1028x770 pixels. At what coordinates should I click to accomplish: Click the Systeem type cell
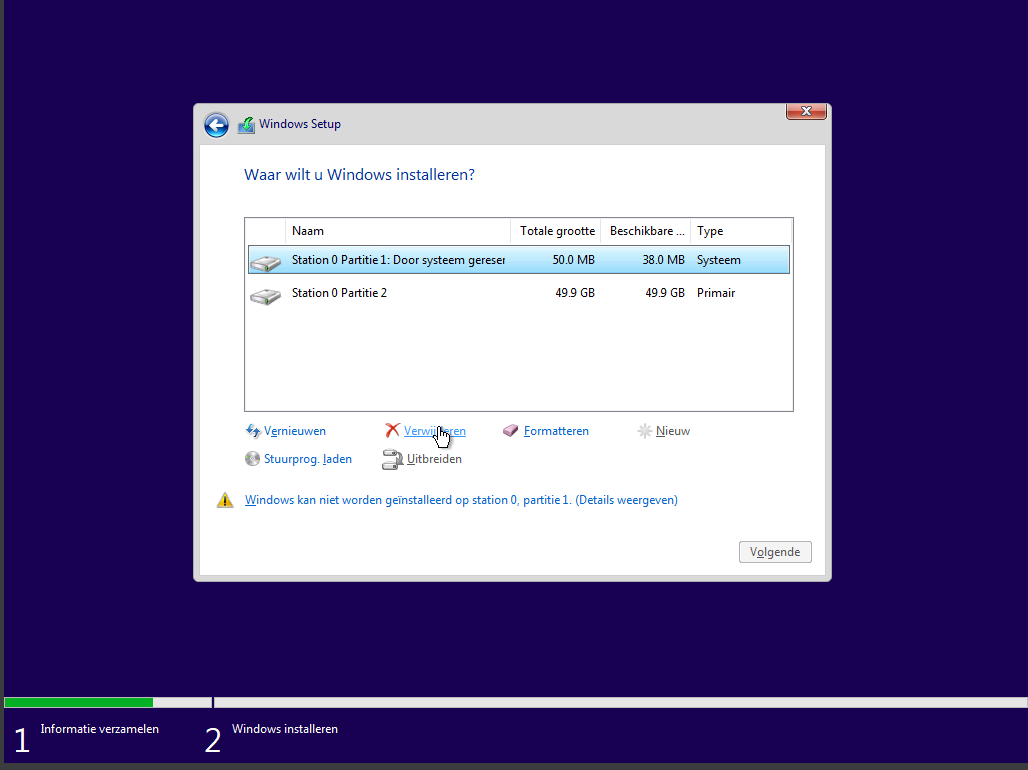[719, 260]
